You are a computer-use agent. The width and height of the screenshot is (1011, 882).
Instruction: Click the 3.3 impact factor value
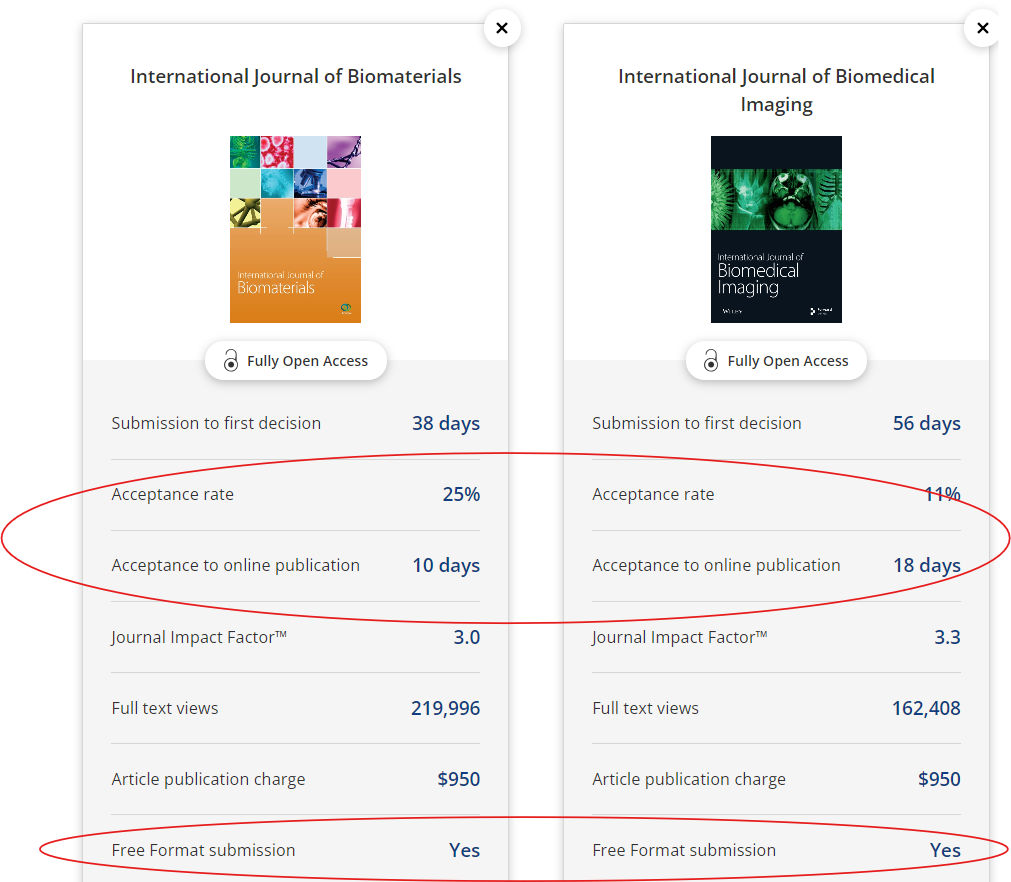click(x=948, y=637)
